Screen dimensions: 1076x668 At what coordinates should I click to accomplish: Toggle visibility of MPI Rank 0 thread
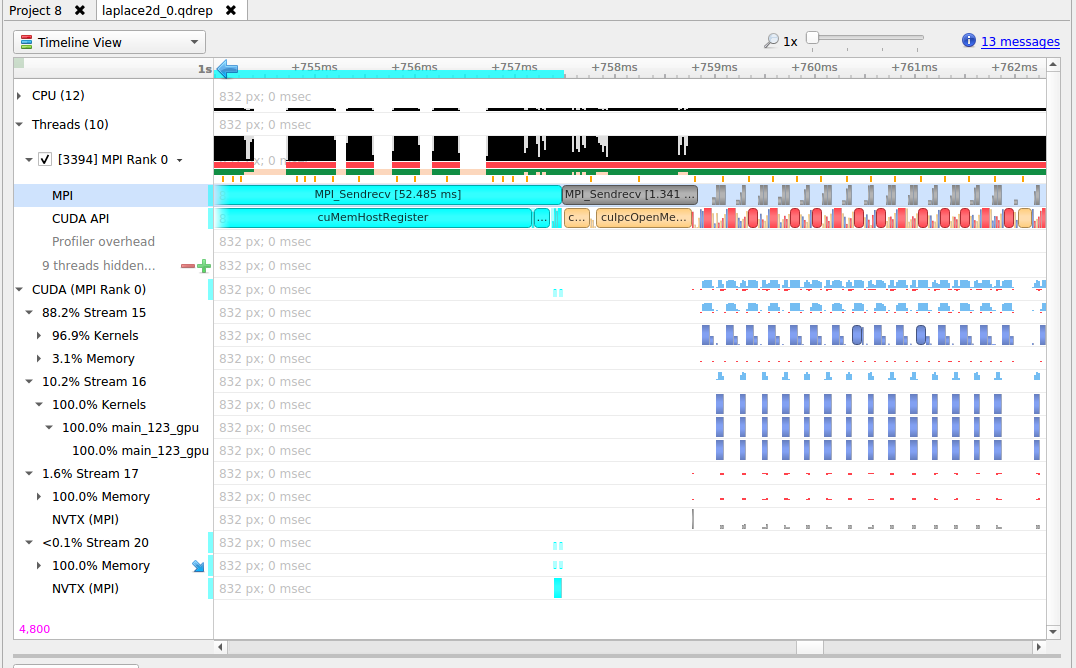(45, 158)
